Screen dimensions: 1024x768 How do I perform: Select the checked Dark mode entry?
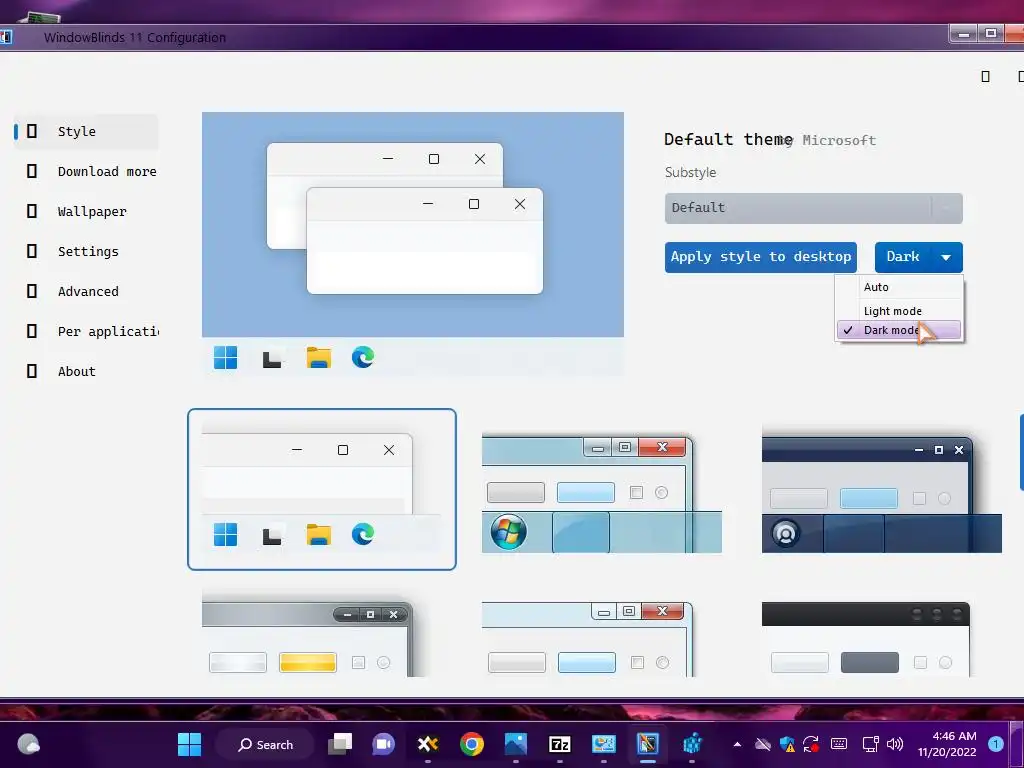click(x=899, y=330)
